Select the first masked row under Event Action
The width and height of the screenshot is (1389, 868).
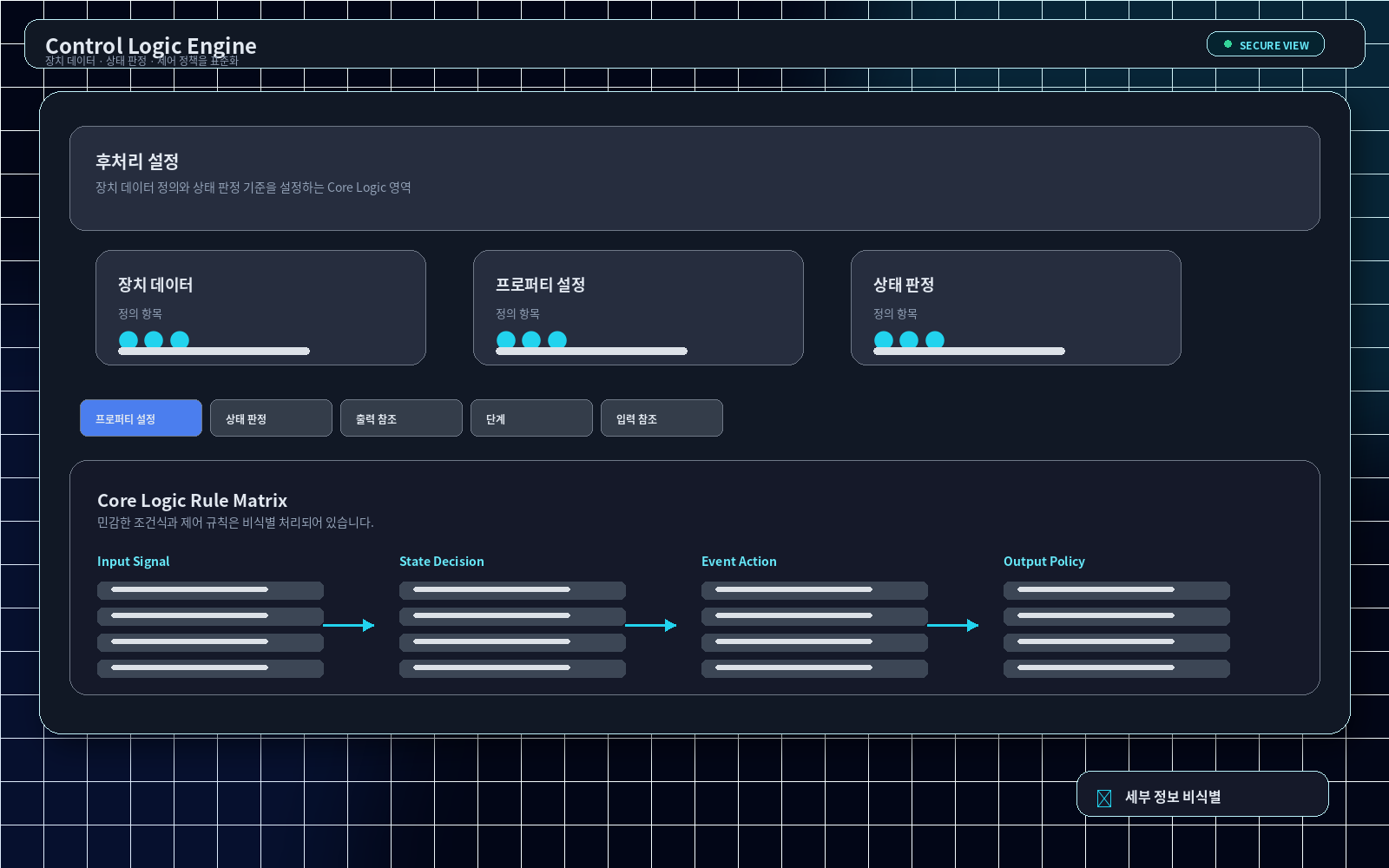814,590
